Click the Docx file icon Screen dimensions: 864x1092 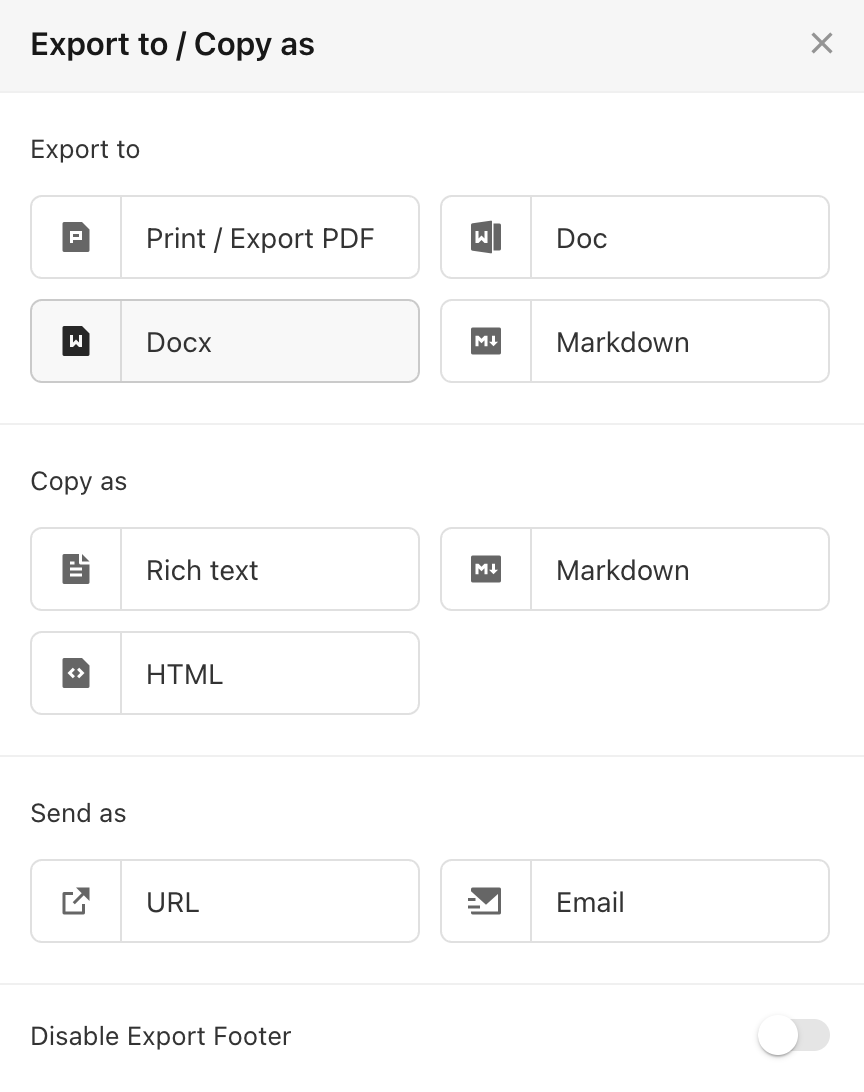tap(76, 341)
